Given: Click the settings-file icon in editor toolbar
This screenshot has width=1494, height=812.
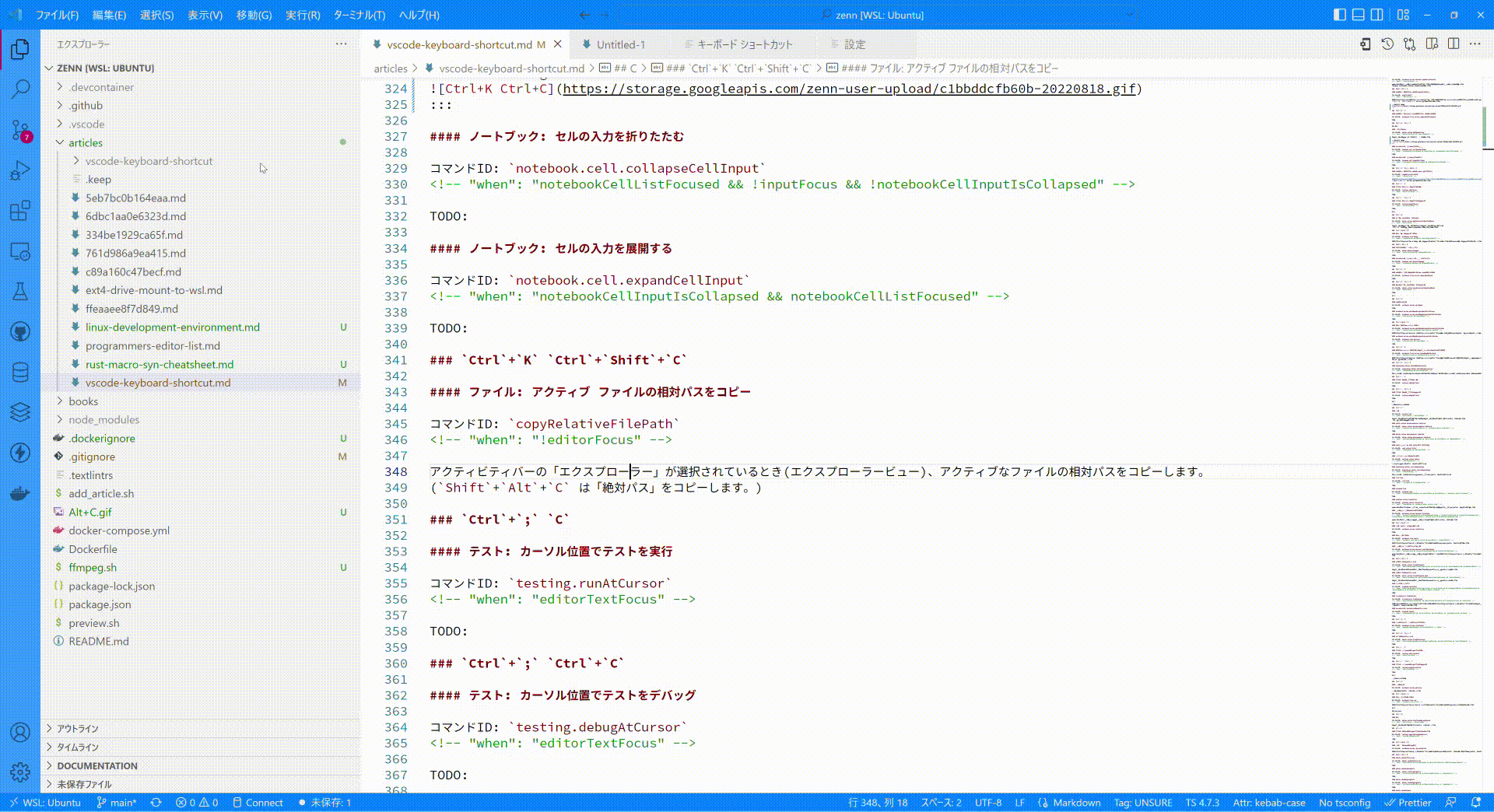Looking at the screenshot, I should coord(1366,44).
